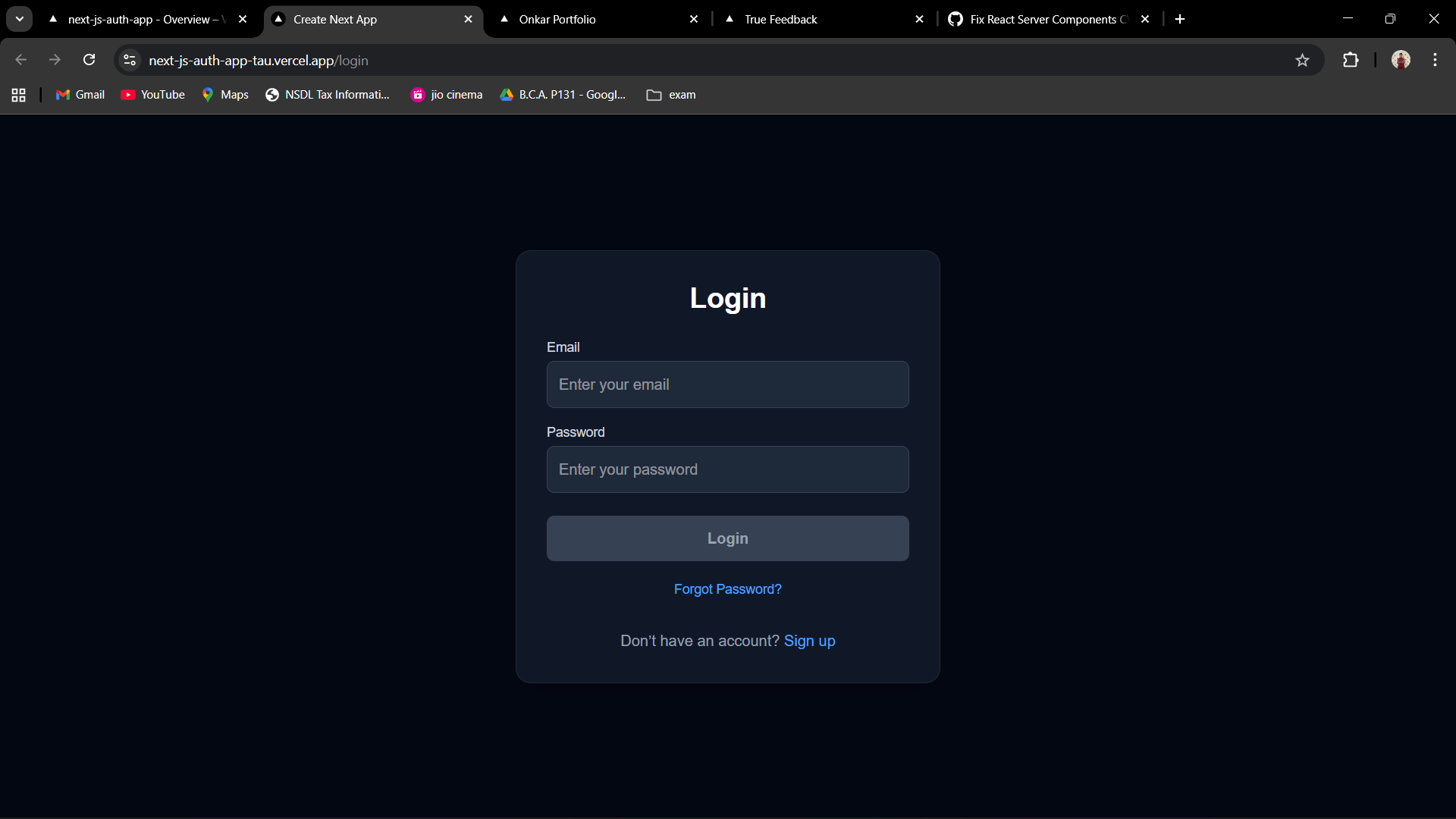Click the reload page icon
The width and height of the screenshot is (1456, 819).
point(89,60)
